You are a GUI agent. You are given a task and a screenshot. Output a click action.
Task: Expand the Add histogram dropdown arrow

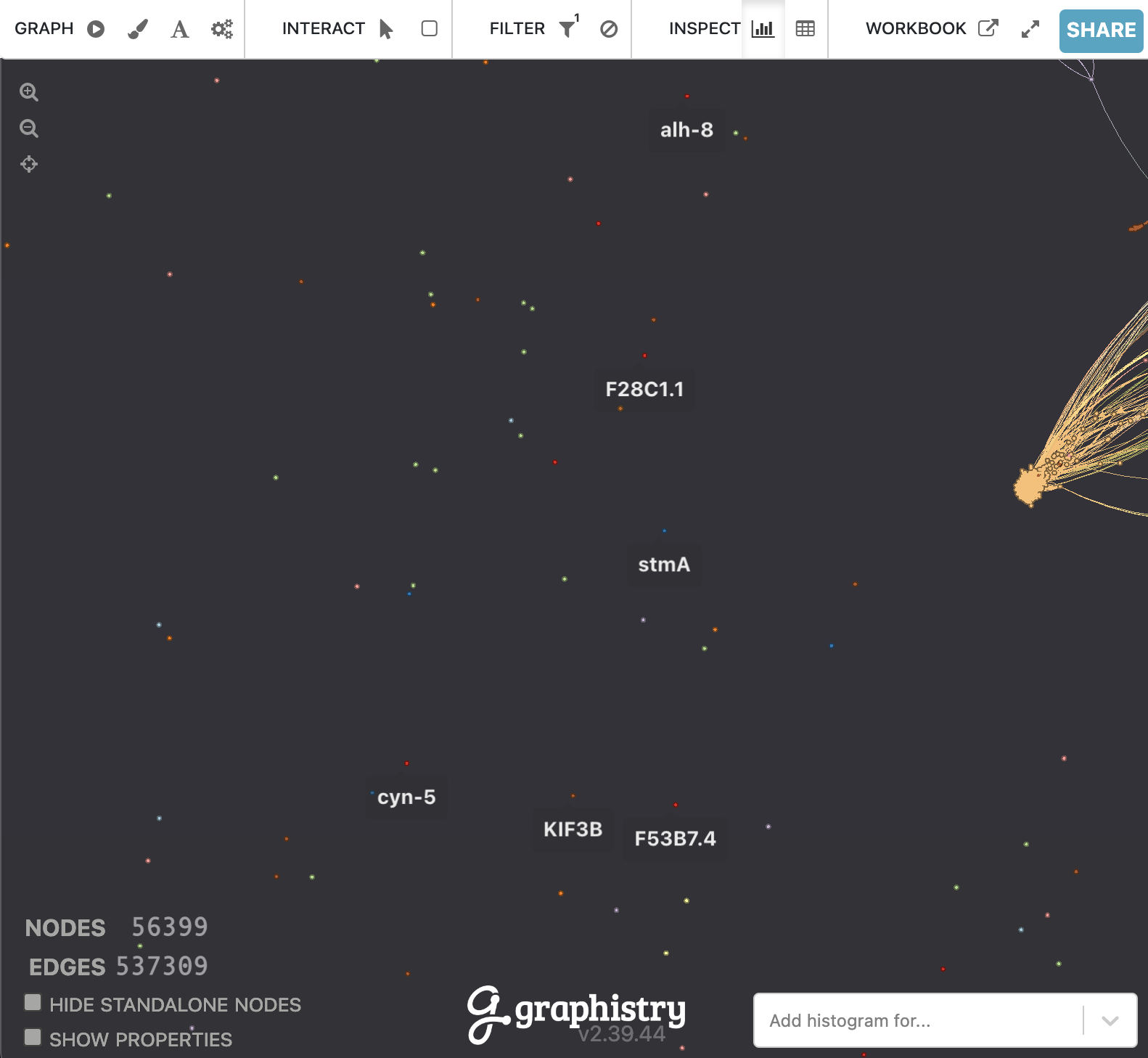pyautogui.click(x=1110, y=1020)
